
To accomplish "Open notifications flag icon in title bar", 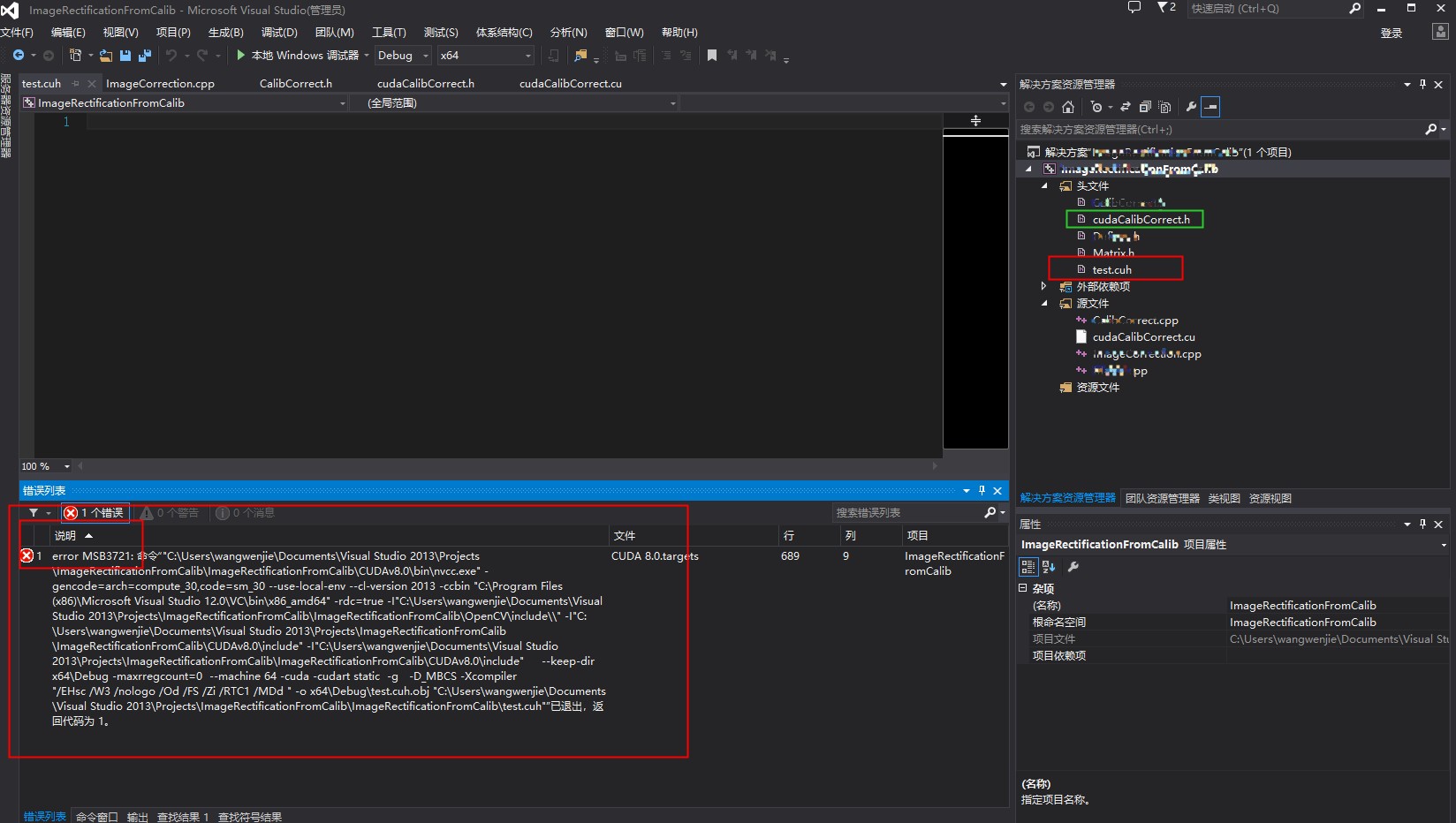I will (1162, 8).
